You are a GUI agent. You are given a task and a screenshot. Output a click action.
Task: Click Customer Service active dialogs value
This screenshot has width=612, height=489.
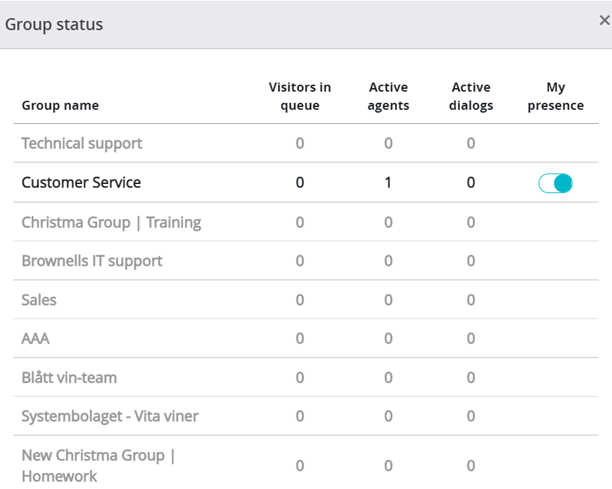pos(471,183)
